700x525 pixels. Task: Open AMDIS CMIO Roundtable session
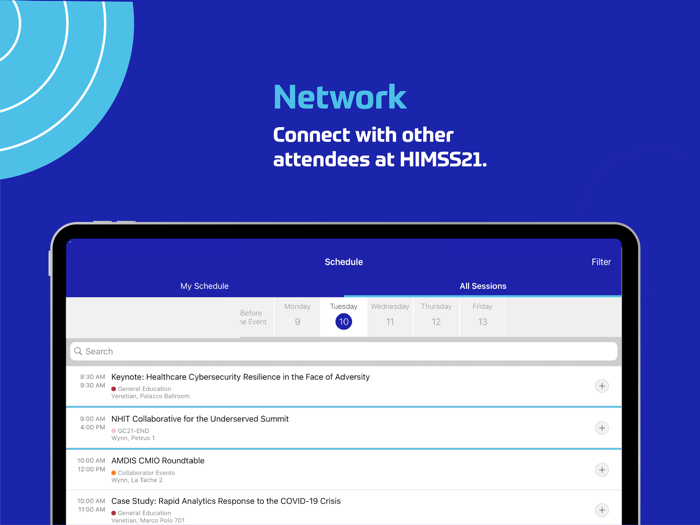pos(344,470)
